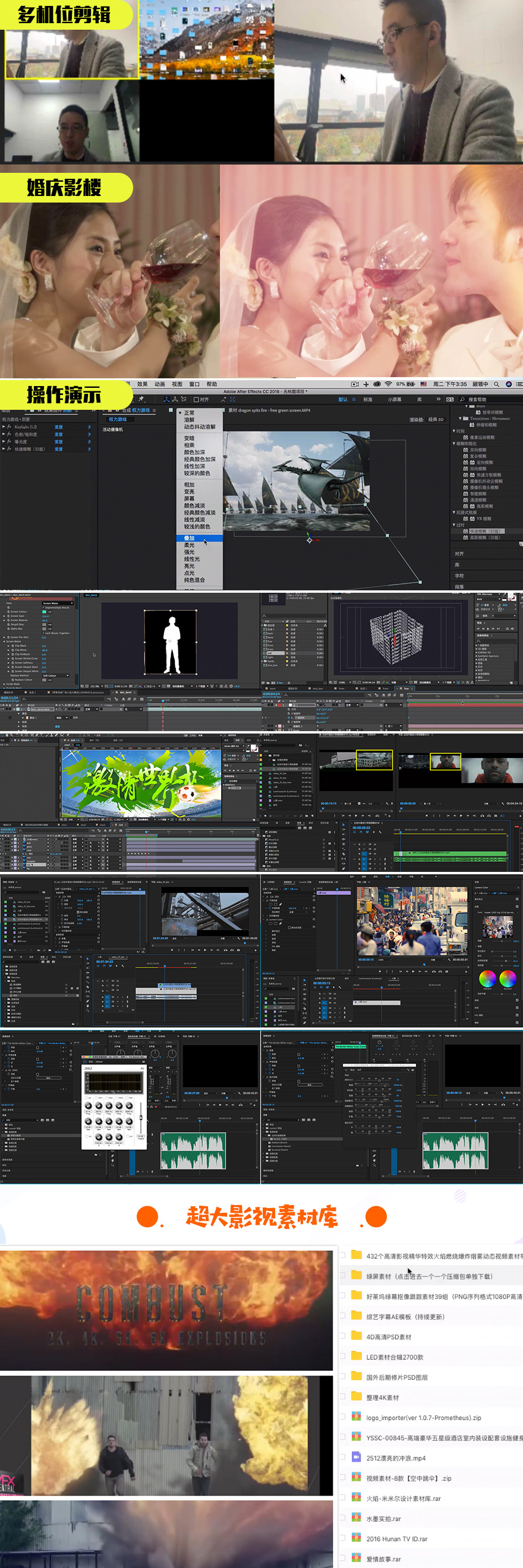Open the 窗口 menu
The width and height of the screenshot is (523, 1568).
pyautogui.click(x=194, y=384)
